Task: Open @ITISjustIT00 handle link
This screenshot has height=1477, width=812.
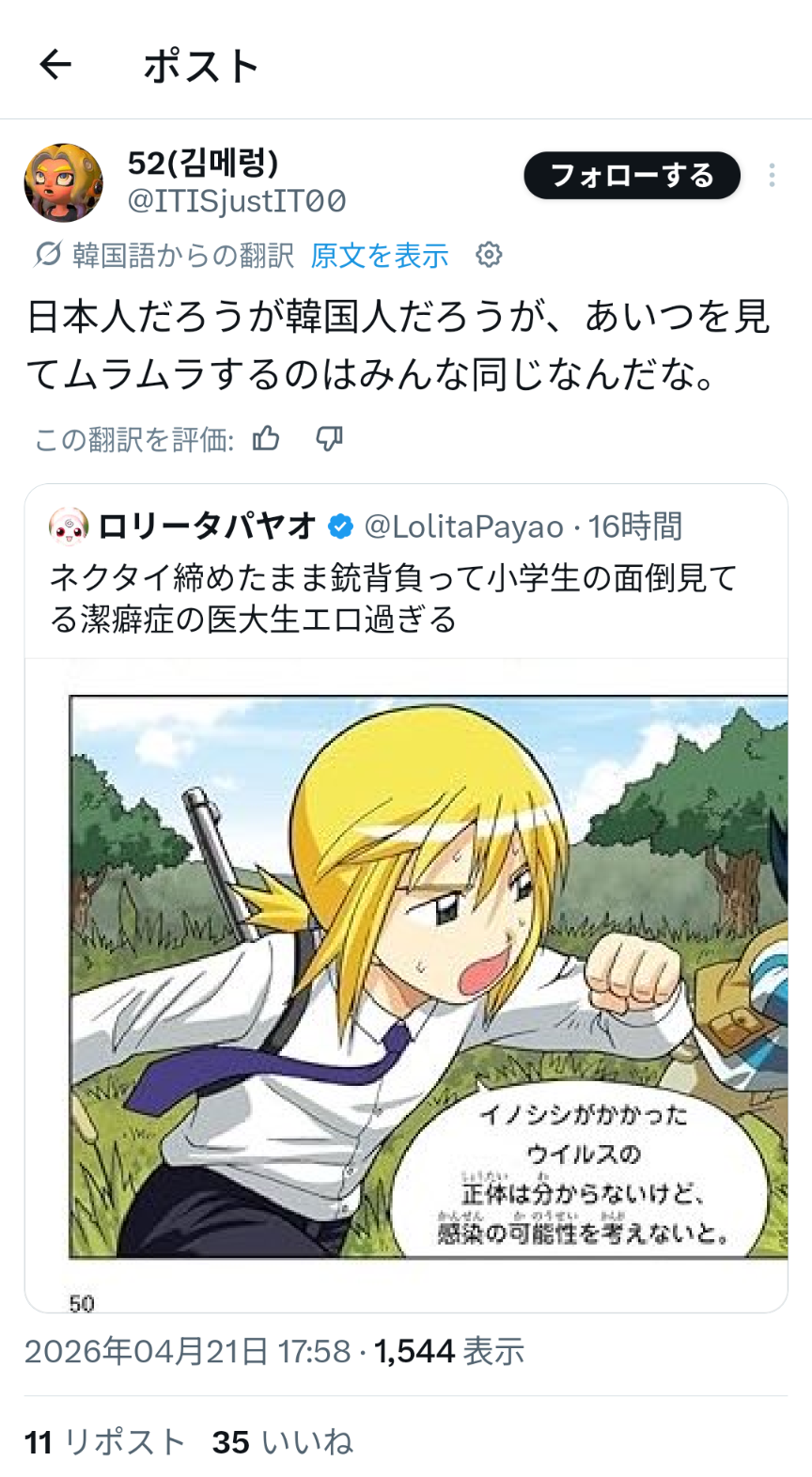Action: point(237,200)
